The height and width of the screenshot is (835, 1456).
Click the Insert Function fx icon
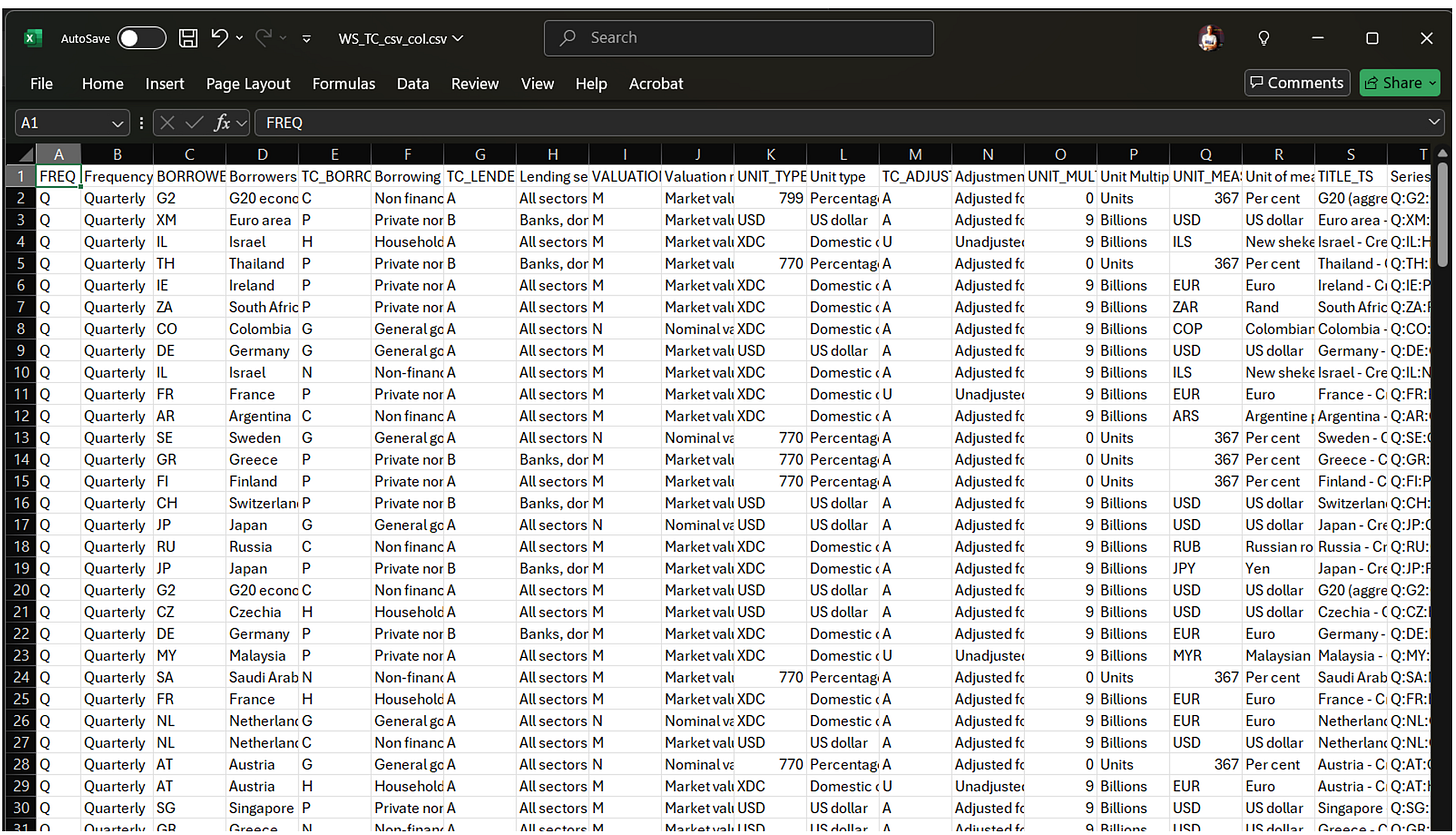[222, 122]
